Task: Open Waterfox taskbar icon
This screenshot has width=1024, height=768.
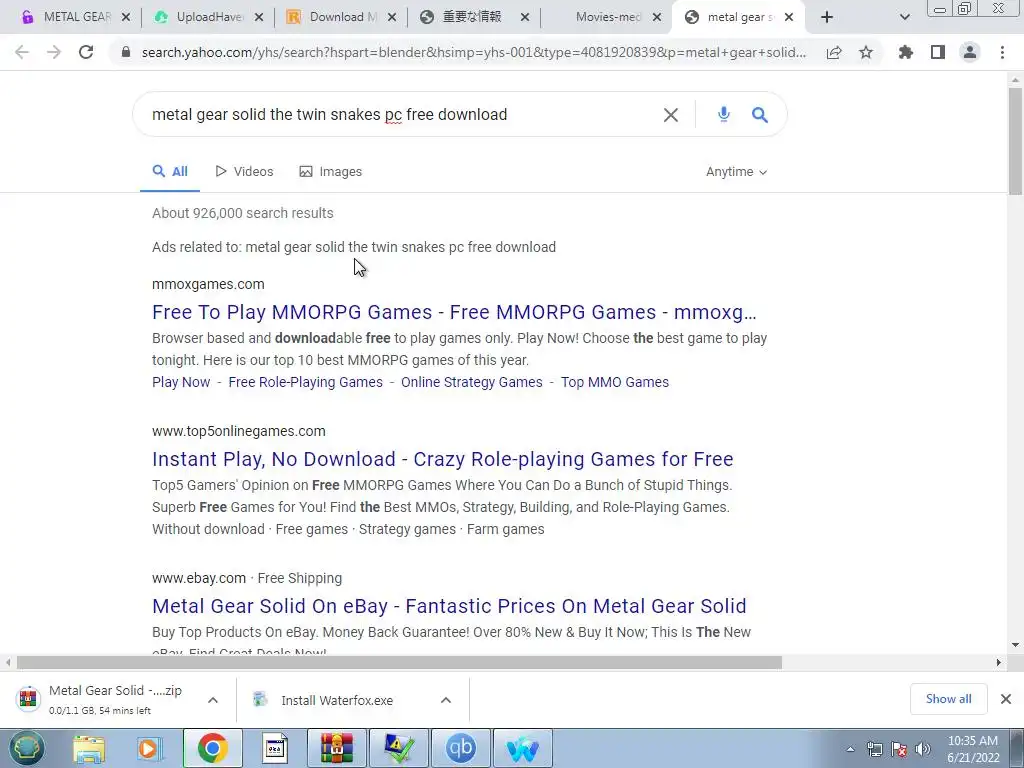Action: (x=522, y=748)
